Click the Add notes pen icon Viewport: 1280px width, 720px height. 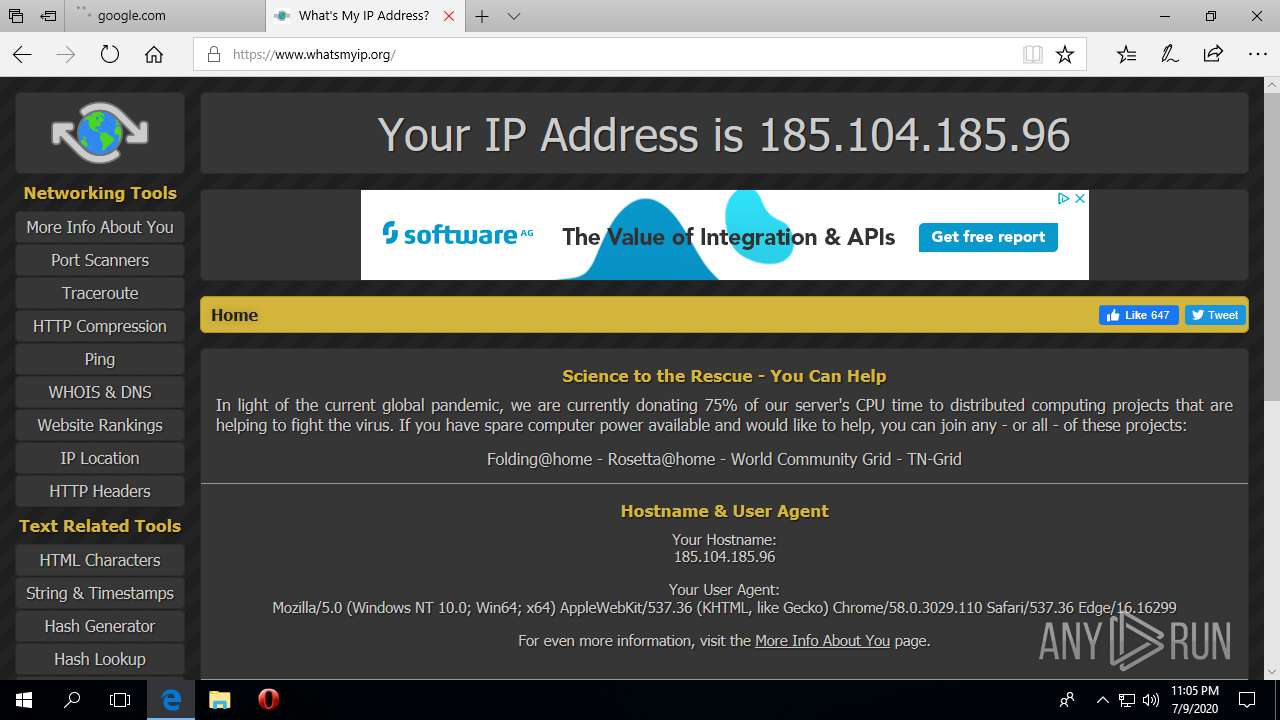[1170, 54]
